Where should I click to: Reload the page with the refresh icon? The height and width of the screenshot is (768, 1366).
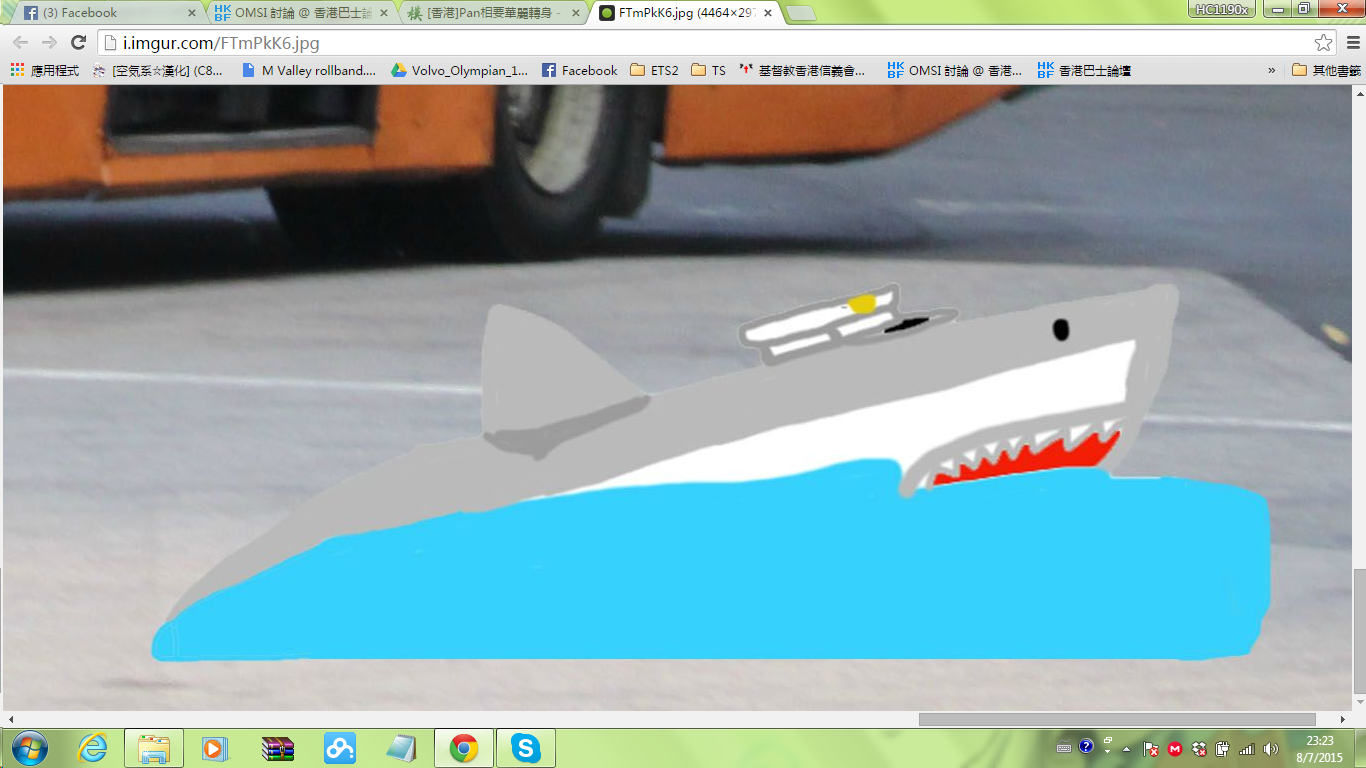pos(78,43)
